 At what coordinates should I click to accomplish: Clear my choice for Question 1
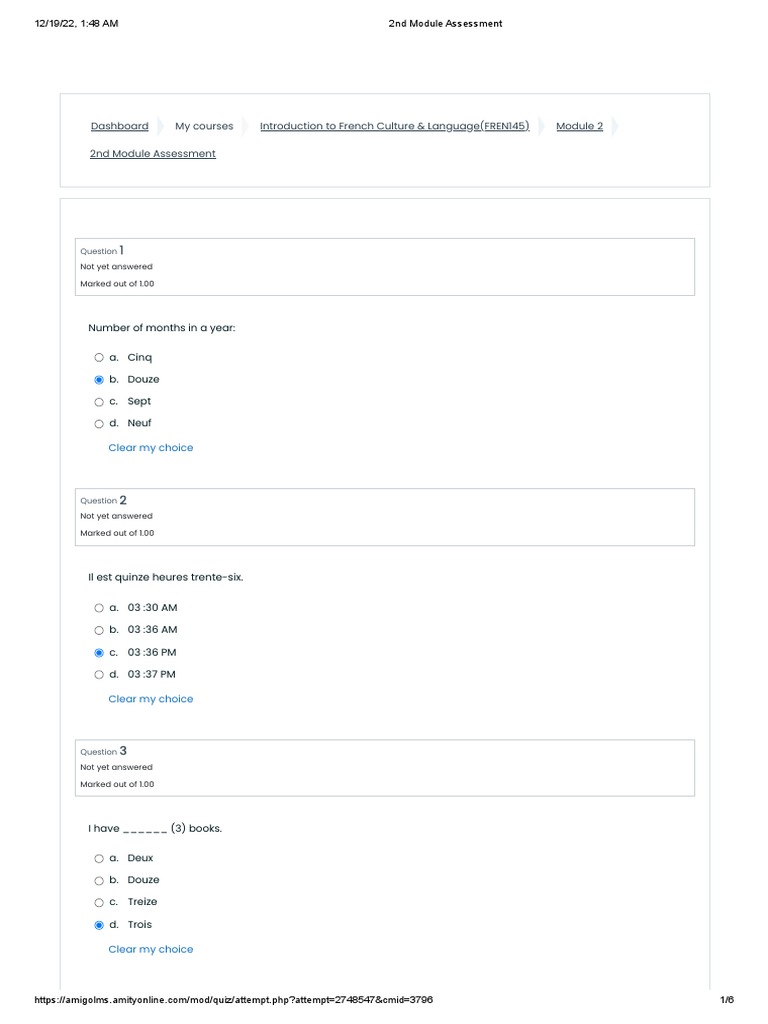151,448
